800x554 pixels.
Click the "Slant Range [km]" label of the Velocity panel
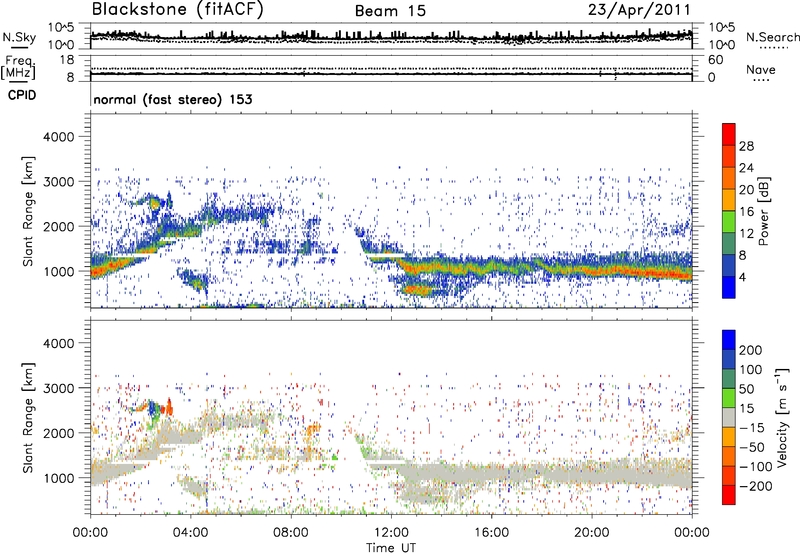(28, 417)
